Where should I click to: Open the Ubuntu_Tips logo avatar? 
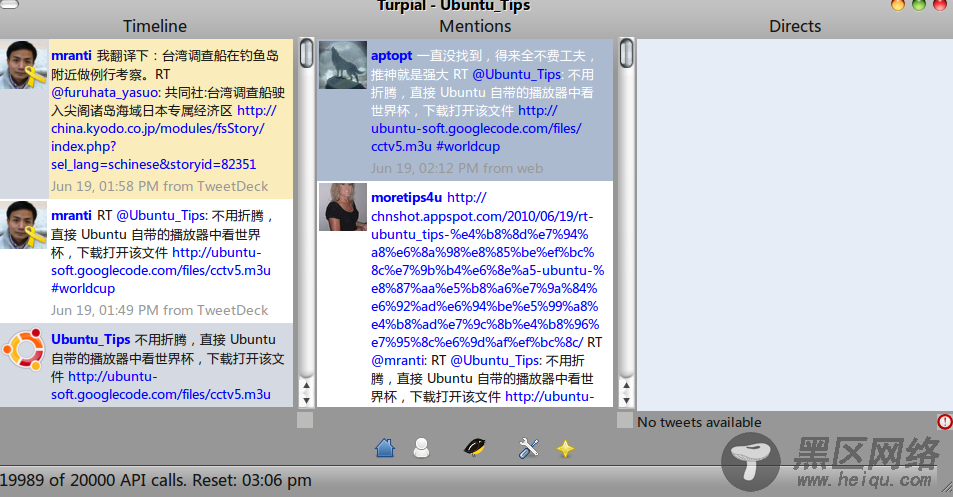pos(24,349)
